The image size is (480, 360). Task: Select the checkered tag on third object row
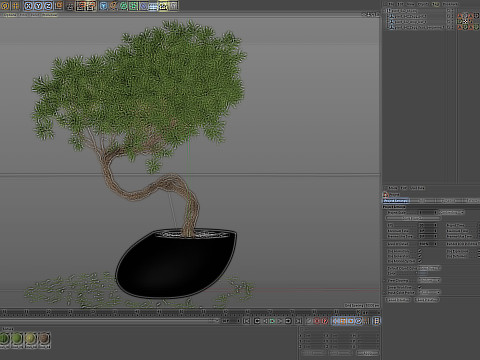465,22
